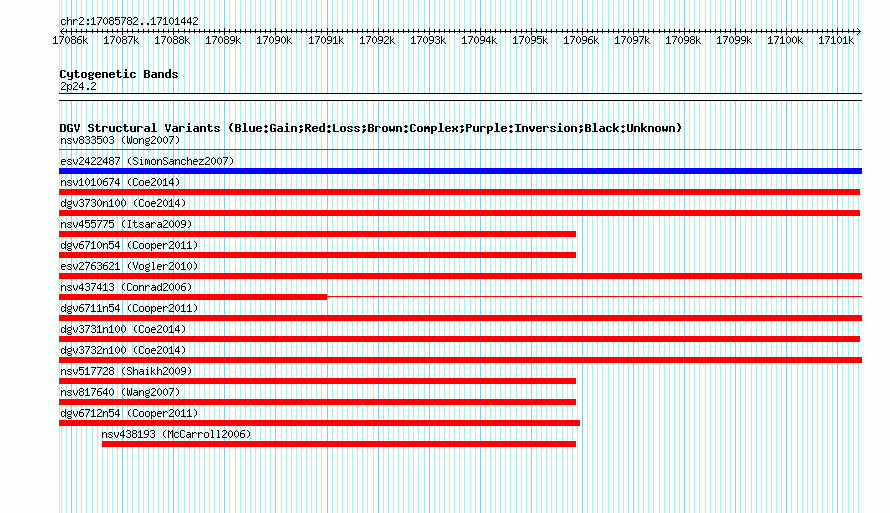890x513 pixels.
Task: Open variant label dgv3732n100 (Coe2014)
Action: 123,350
